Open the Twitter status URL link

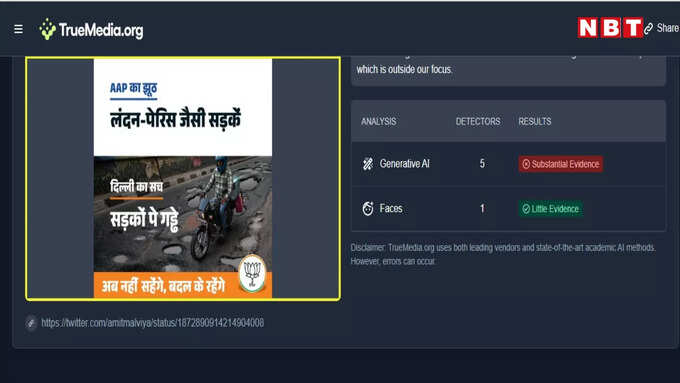coord(153,323)
